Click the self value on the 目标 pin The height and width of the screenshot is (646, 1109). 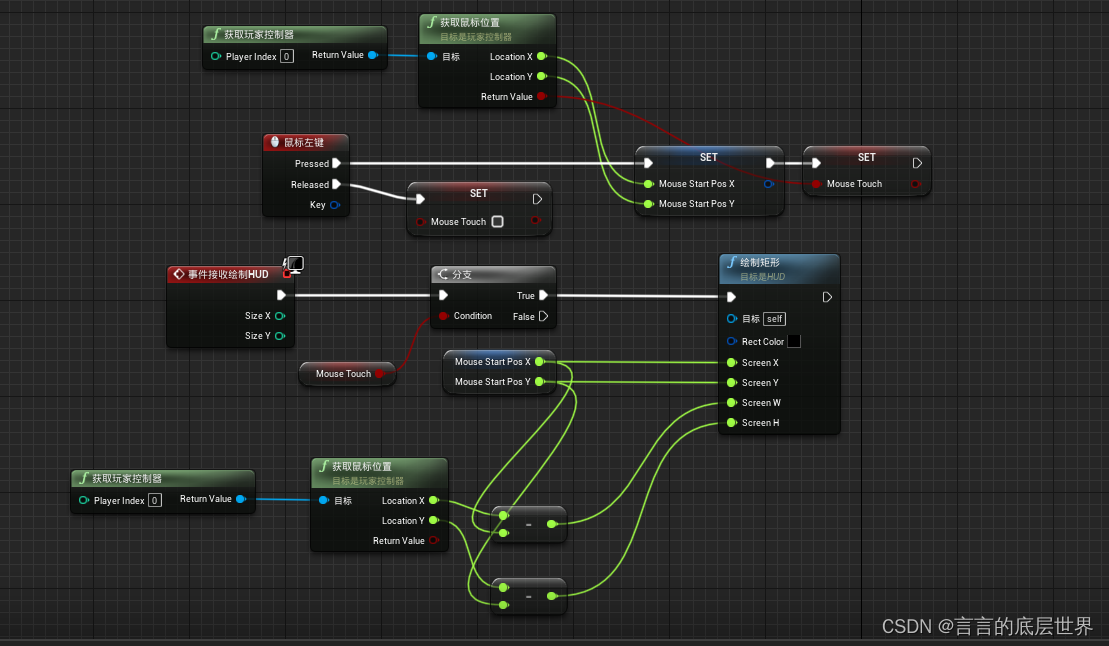pyautogui.click(x=774, y=319)
